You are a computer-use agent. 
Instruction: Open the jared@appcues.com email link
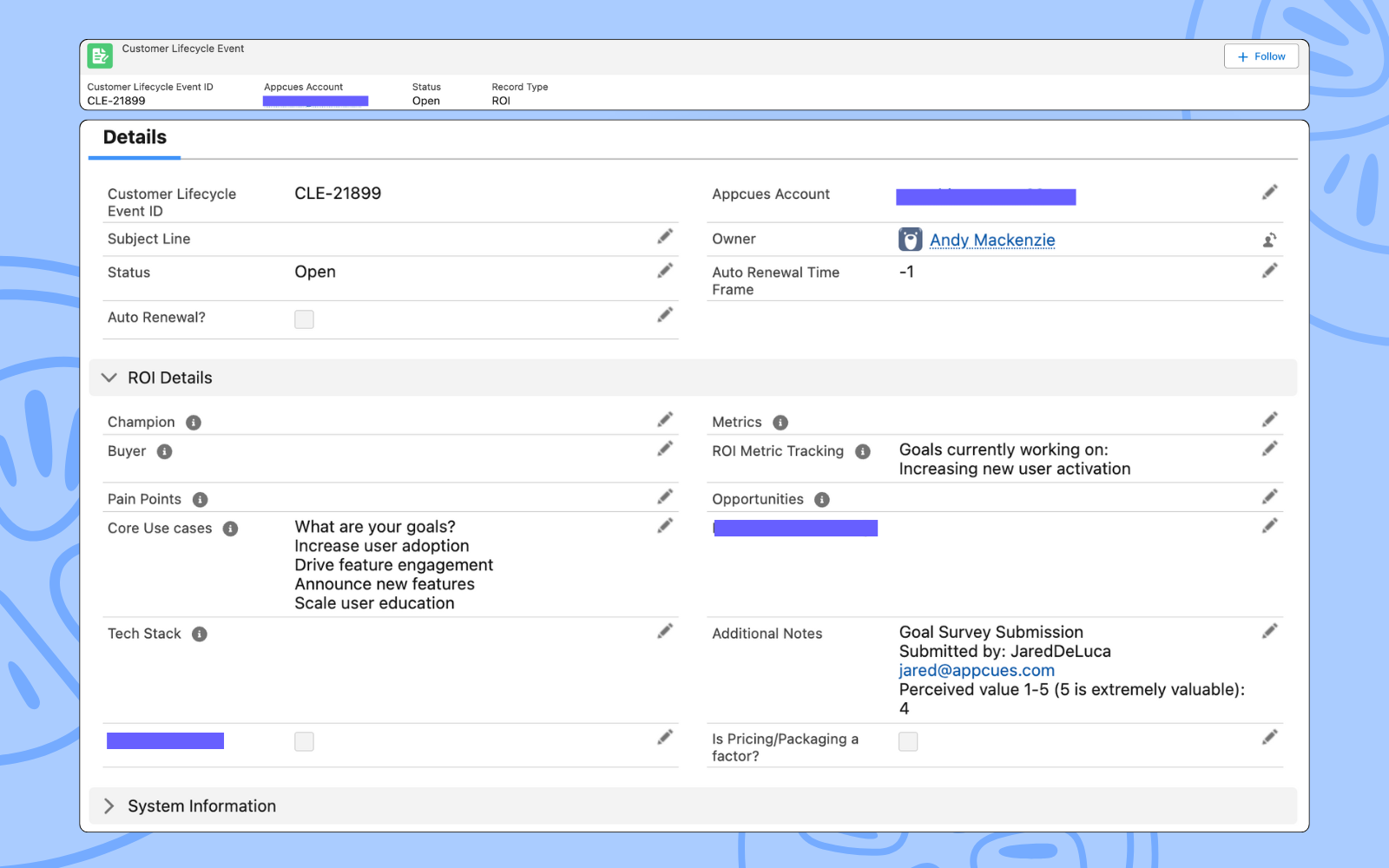[977, 671]
